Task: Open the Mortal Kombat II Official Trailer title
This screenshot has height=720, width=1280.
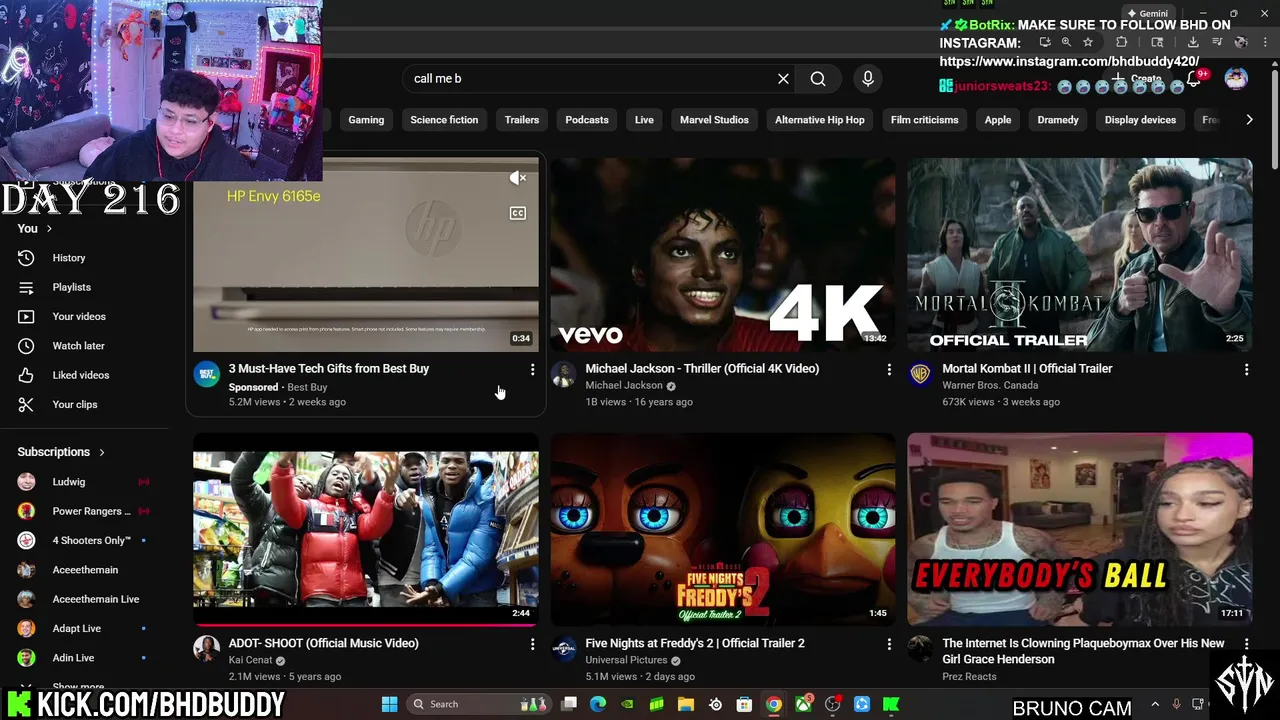Action: click(1027, 369)
